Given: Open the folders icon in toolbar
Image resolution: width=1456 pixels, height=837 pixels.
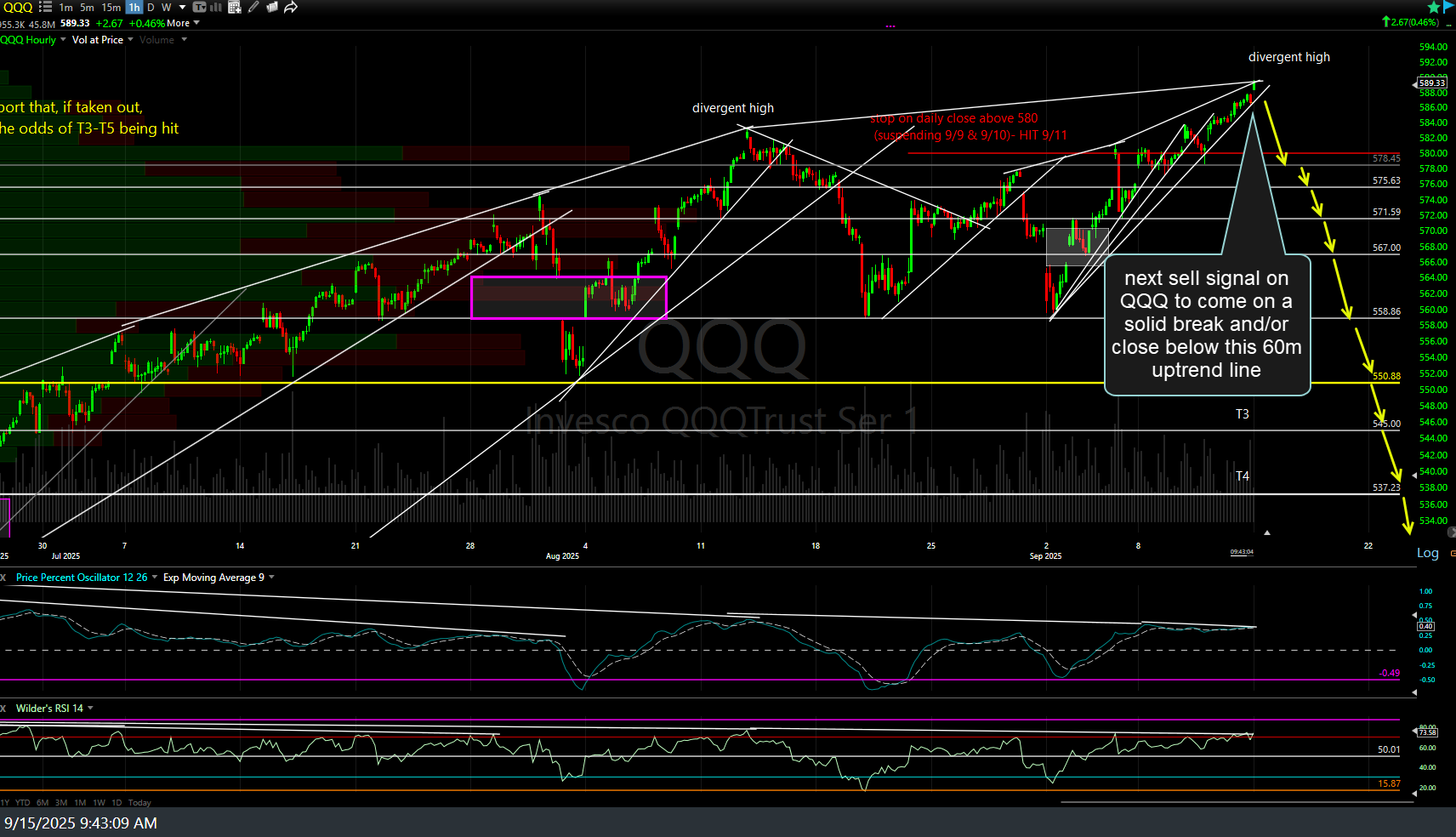Looking at the screenshot, I should pos(272,7).
